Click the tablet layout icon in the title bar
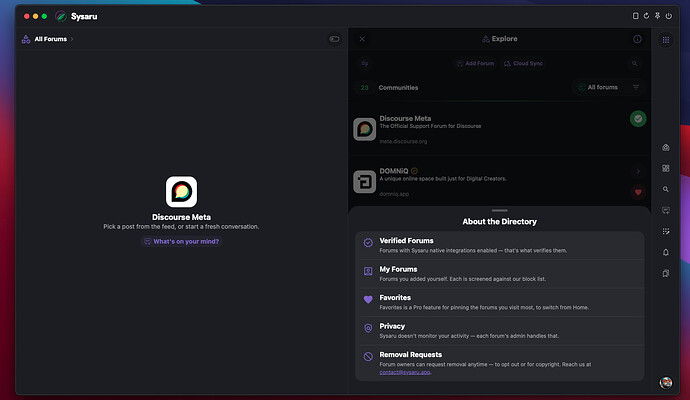 point(635,16)
